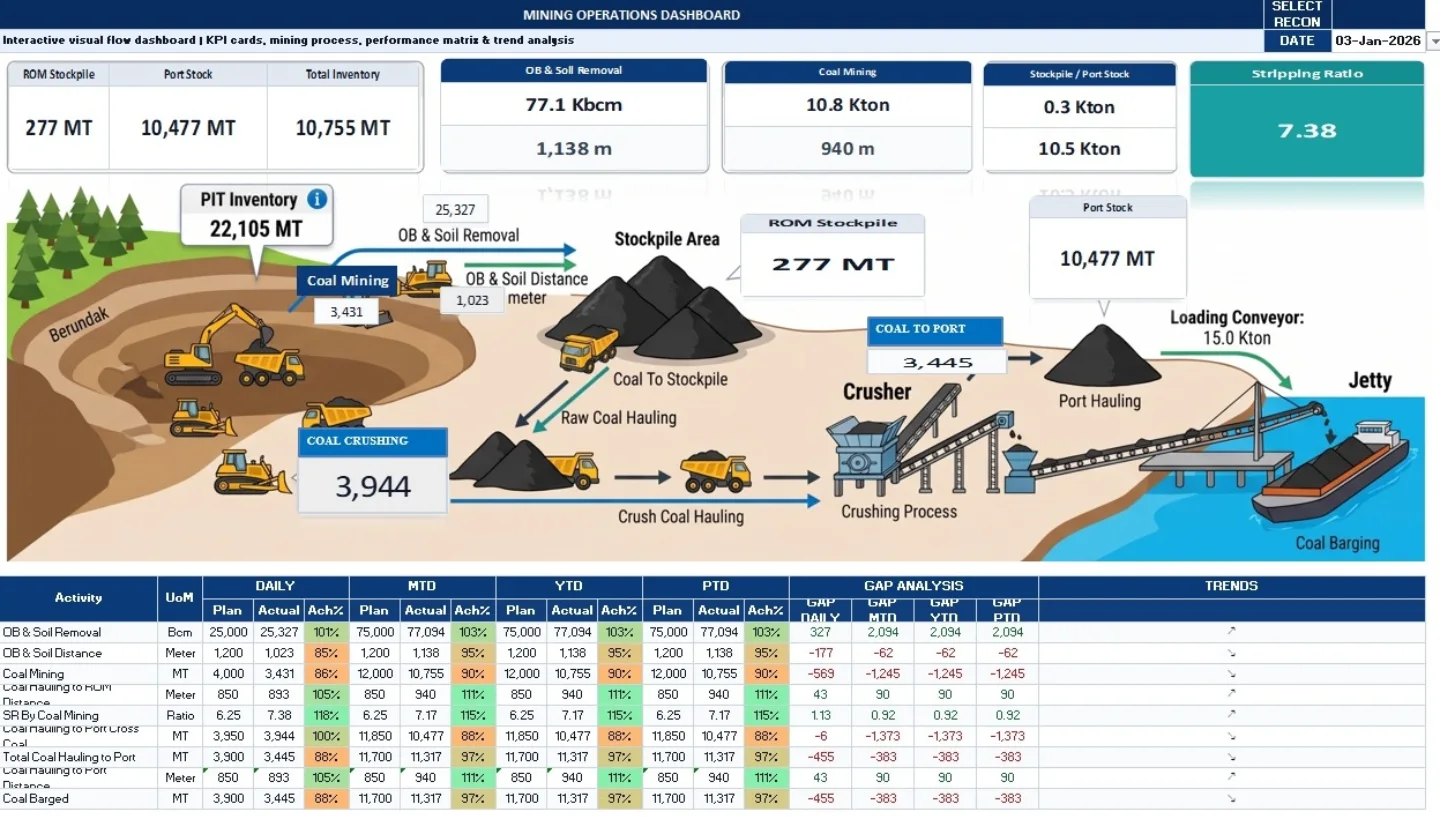Select the 77.1 Kbcm value in OB & Soil Removal card
This screenshot has height=819, width=1440.
point(574,104)
